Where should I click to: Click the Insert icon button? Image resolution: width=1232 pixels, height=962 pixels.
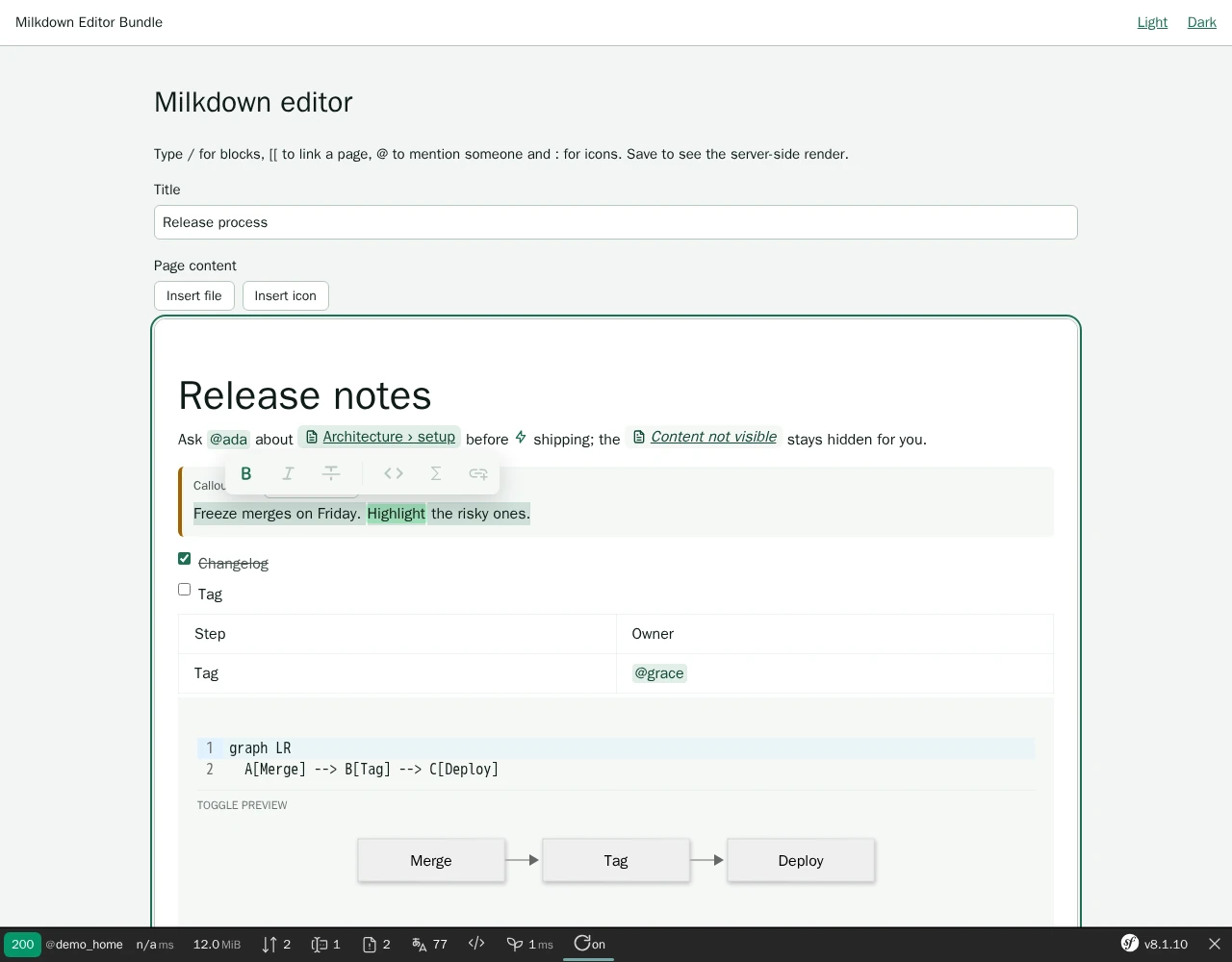coord(286,295)
